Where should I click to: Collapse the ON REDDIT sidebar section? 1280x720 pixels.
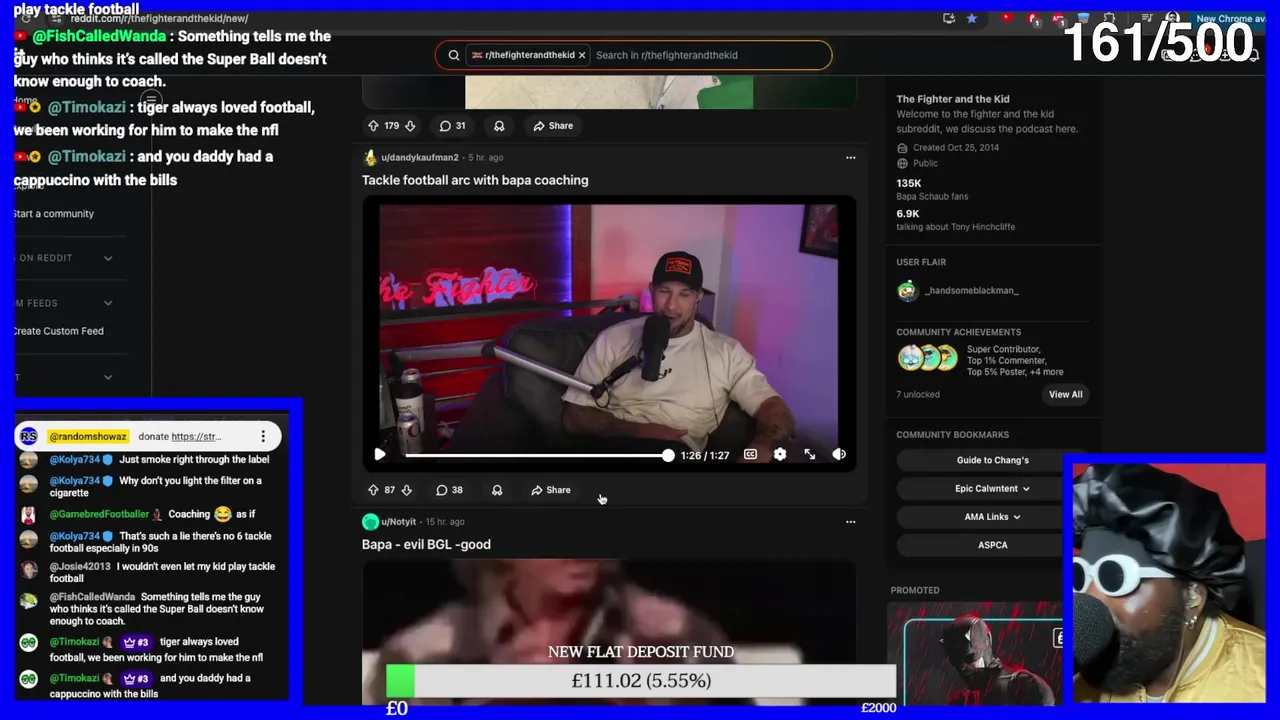point(108,258)
